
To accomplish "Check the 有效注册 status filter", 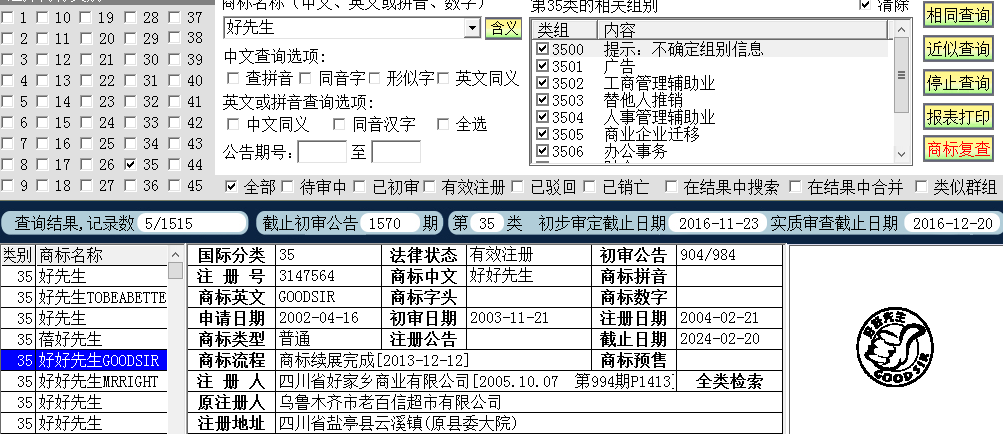I will [x=429, y=186].
